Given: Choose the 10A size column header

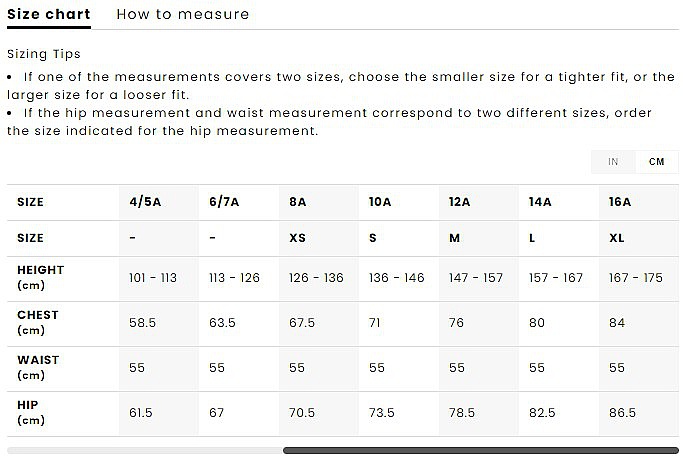Looking at the screenshot, I should 380,202.
